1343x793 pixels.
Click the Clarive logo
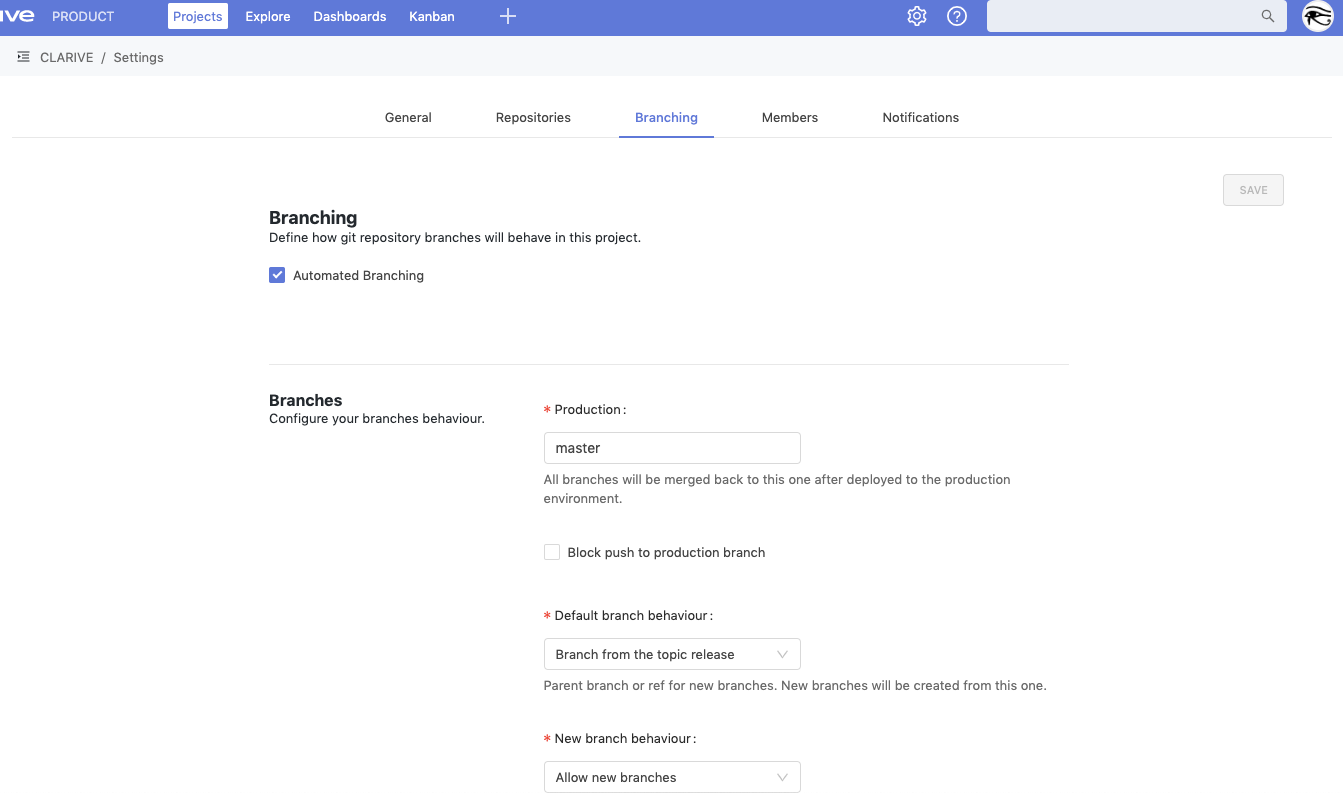[17, 16]
